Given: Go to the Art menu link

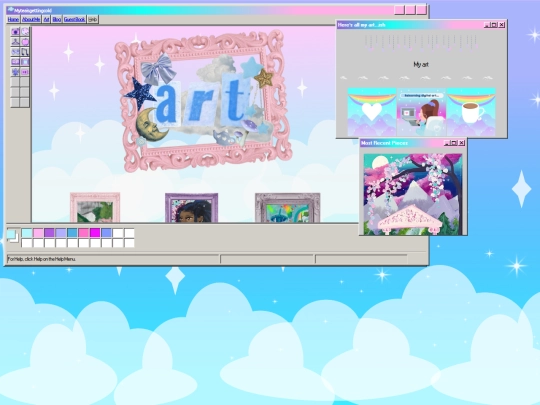Looking at the screenshot, I should [x=46, y=19].
